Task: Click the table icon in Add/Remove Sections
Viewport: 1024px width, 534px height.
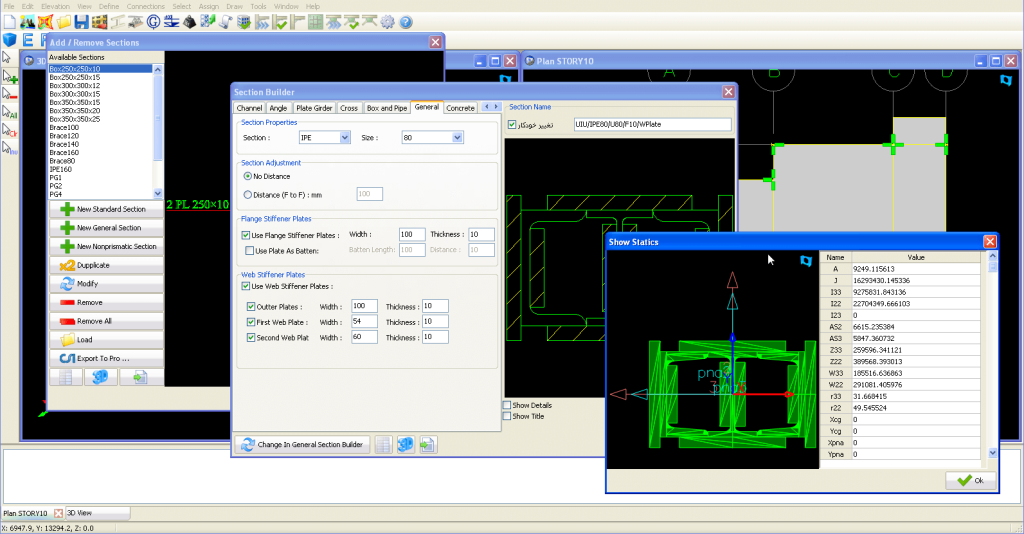Action: click(65, 377)
